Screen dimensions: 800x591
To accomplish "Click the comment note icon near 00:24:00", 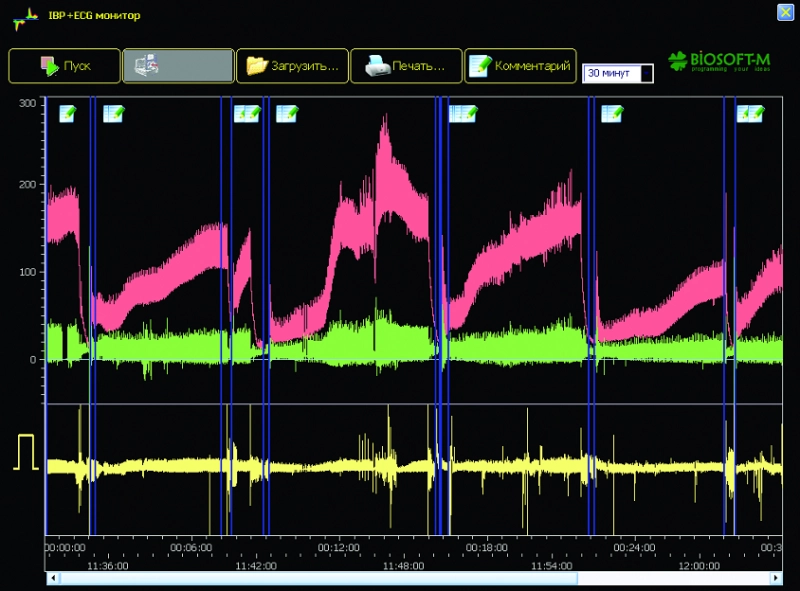I will (612, 113).
